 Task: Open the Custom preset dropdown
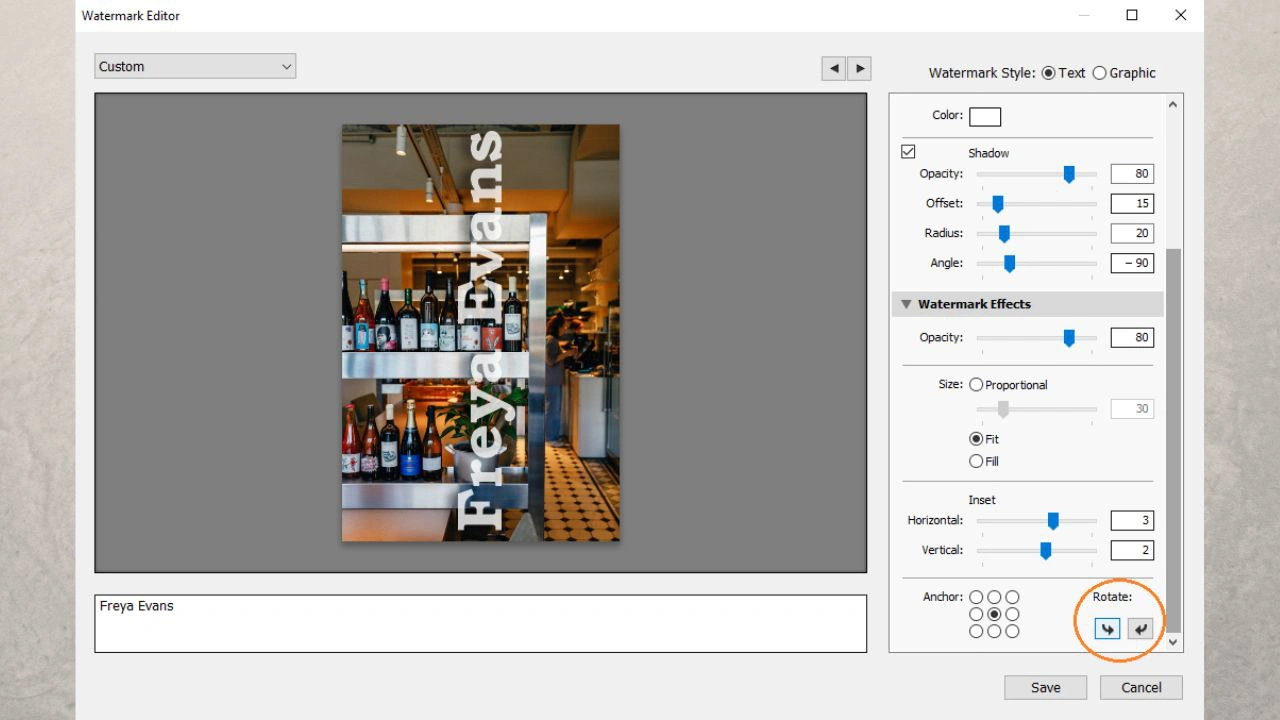point(196,66)
